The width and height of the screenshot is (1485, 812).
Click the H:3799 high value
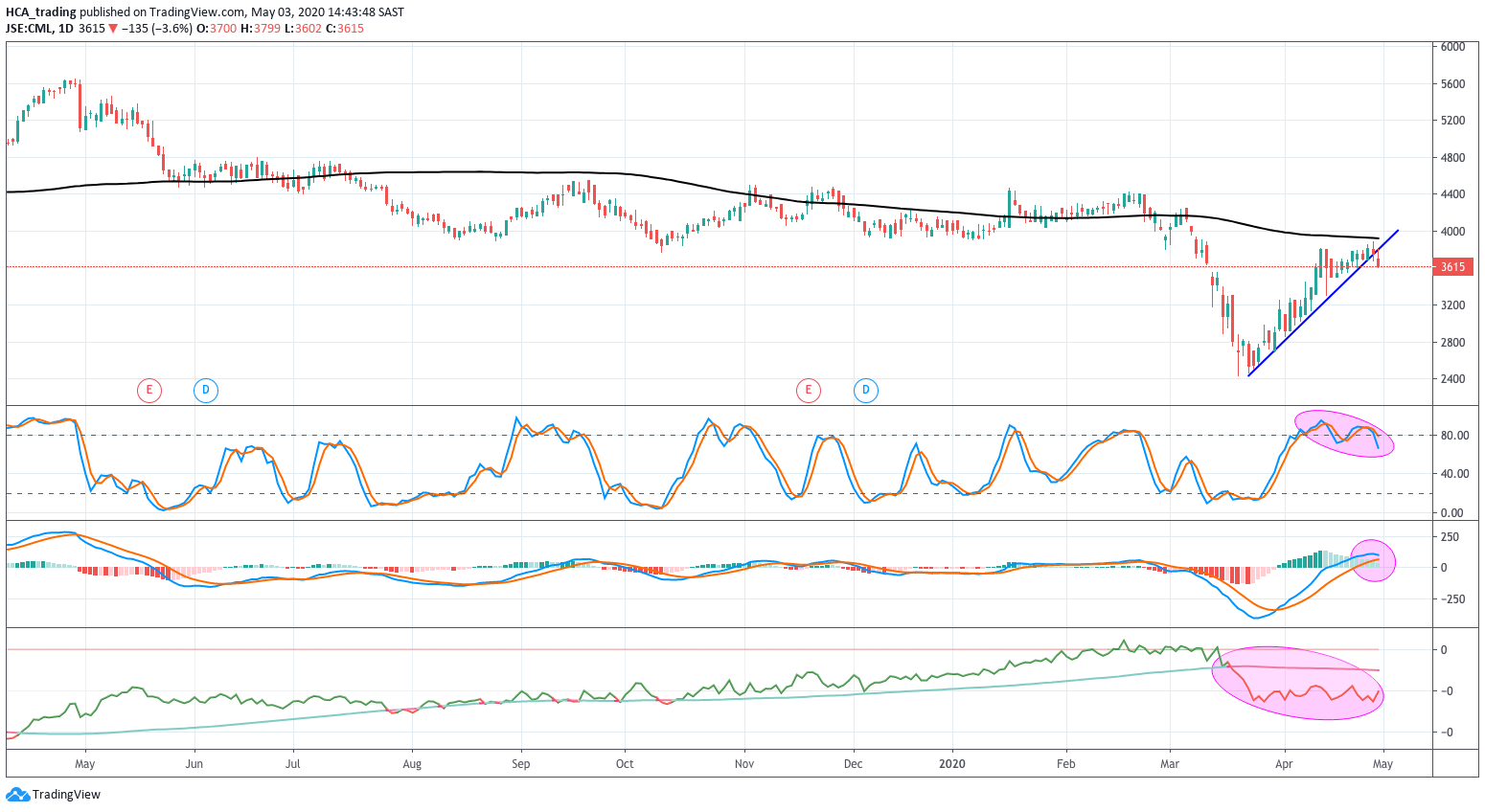(261, 28)
